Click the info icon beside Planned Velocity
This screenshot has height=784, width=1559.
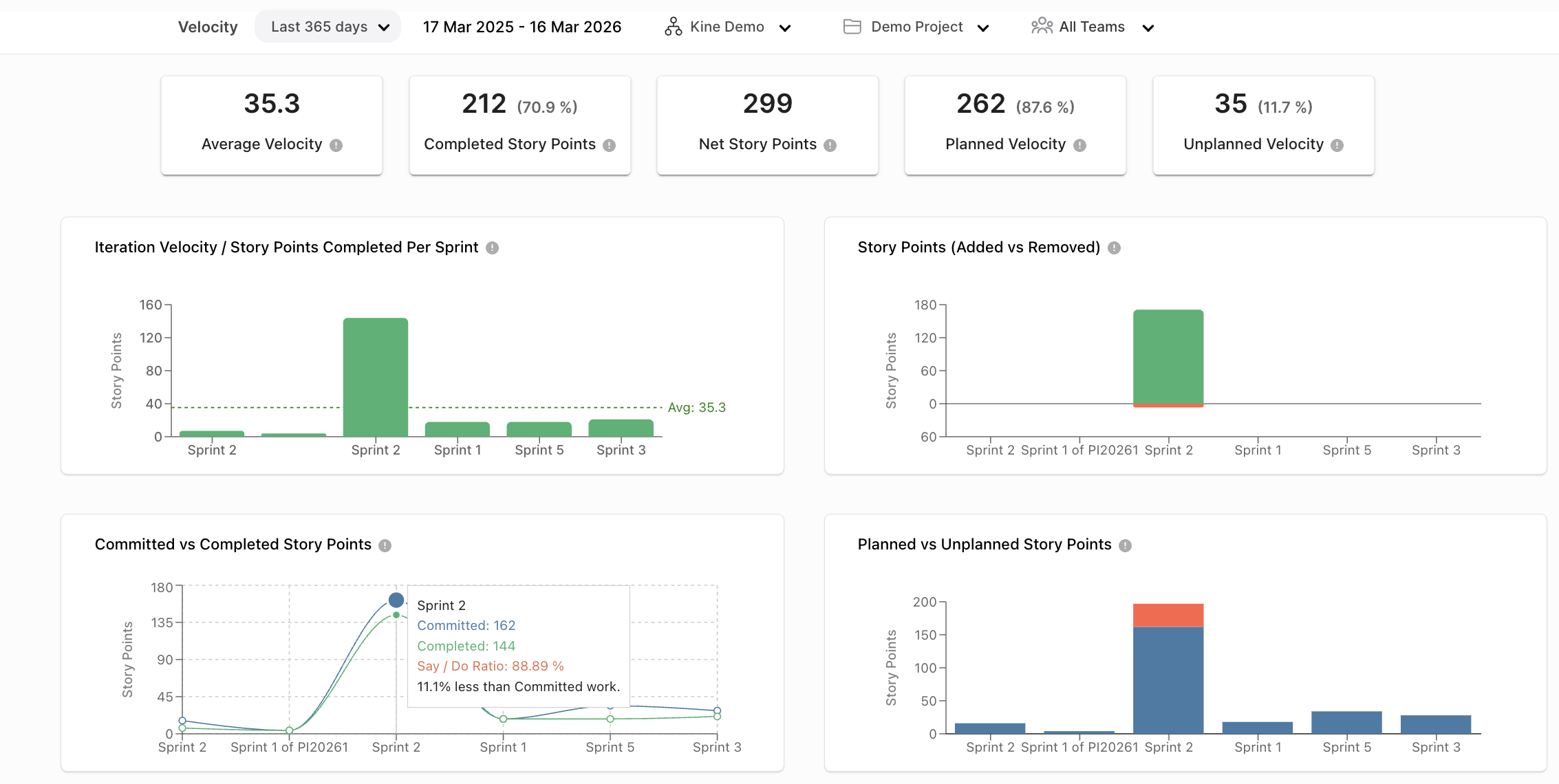pyautogui.click(x=1079, y=145)
